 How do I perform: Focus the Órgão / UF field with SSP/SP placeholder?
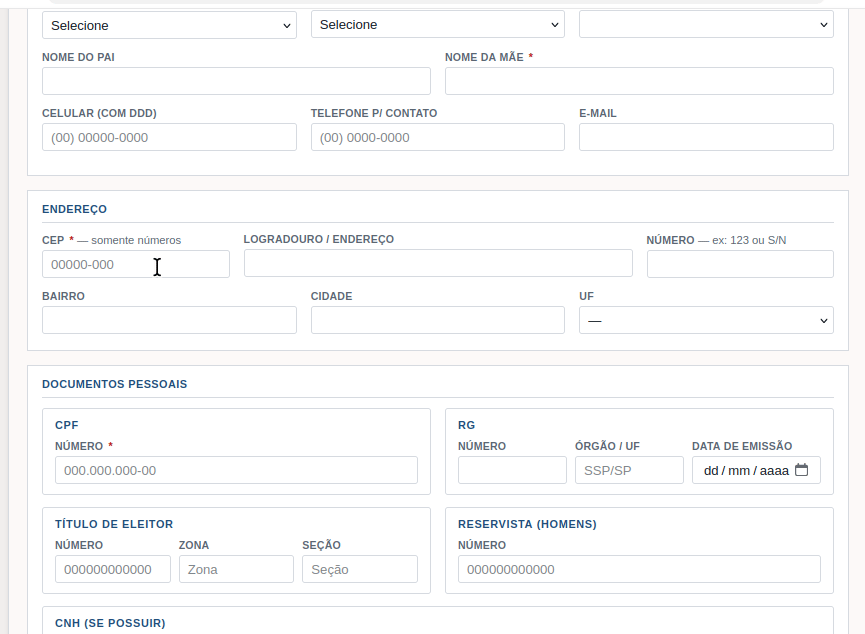pos(629,470)
